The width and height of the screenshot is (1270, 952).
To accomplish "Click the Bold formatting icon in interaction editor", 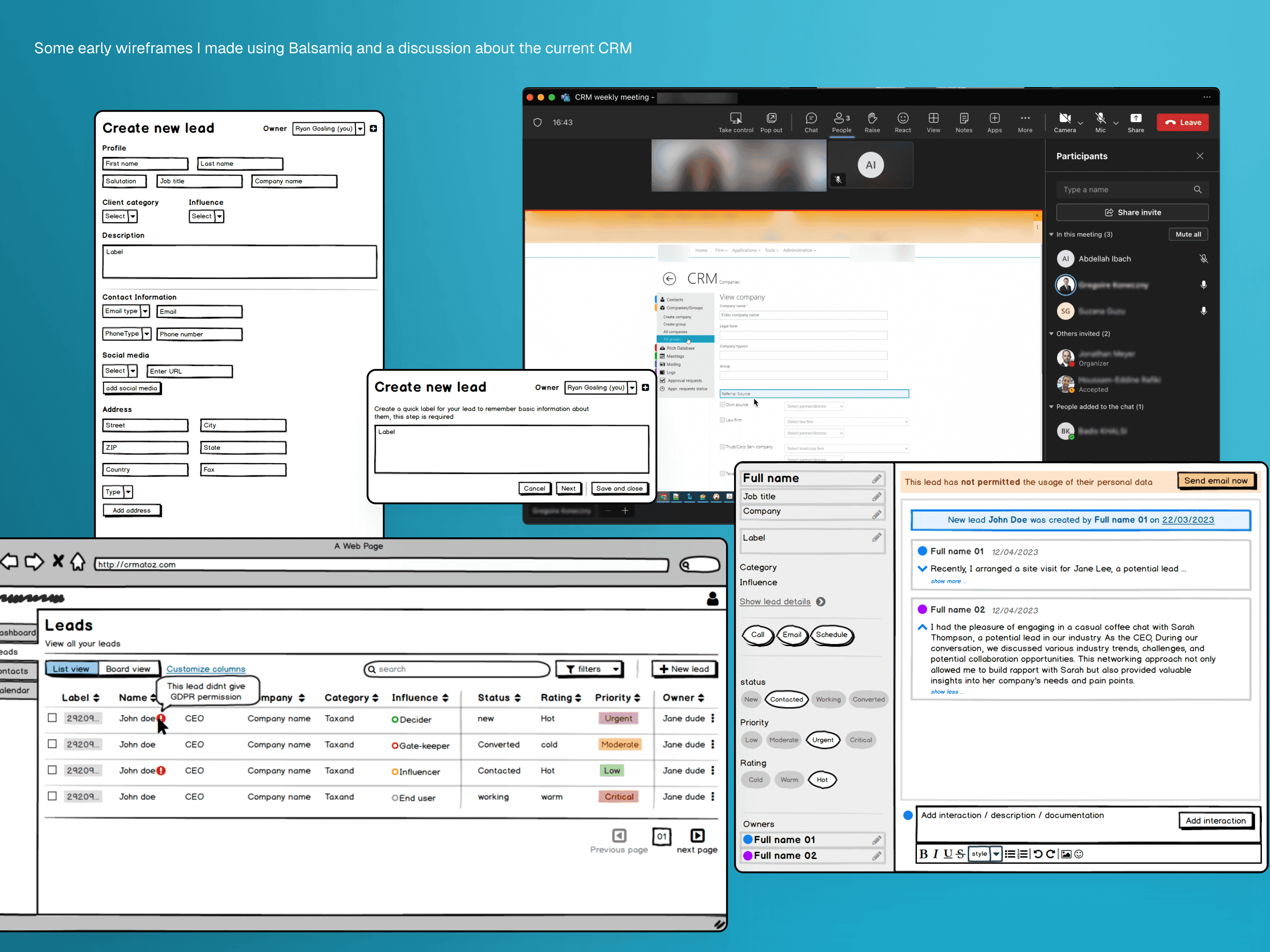I will (923, 854).
